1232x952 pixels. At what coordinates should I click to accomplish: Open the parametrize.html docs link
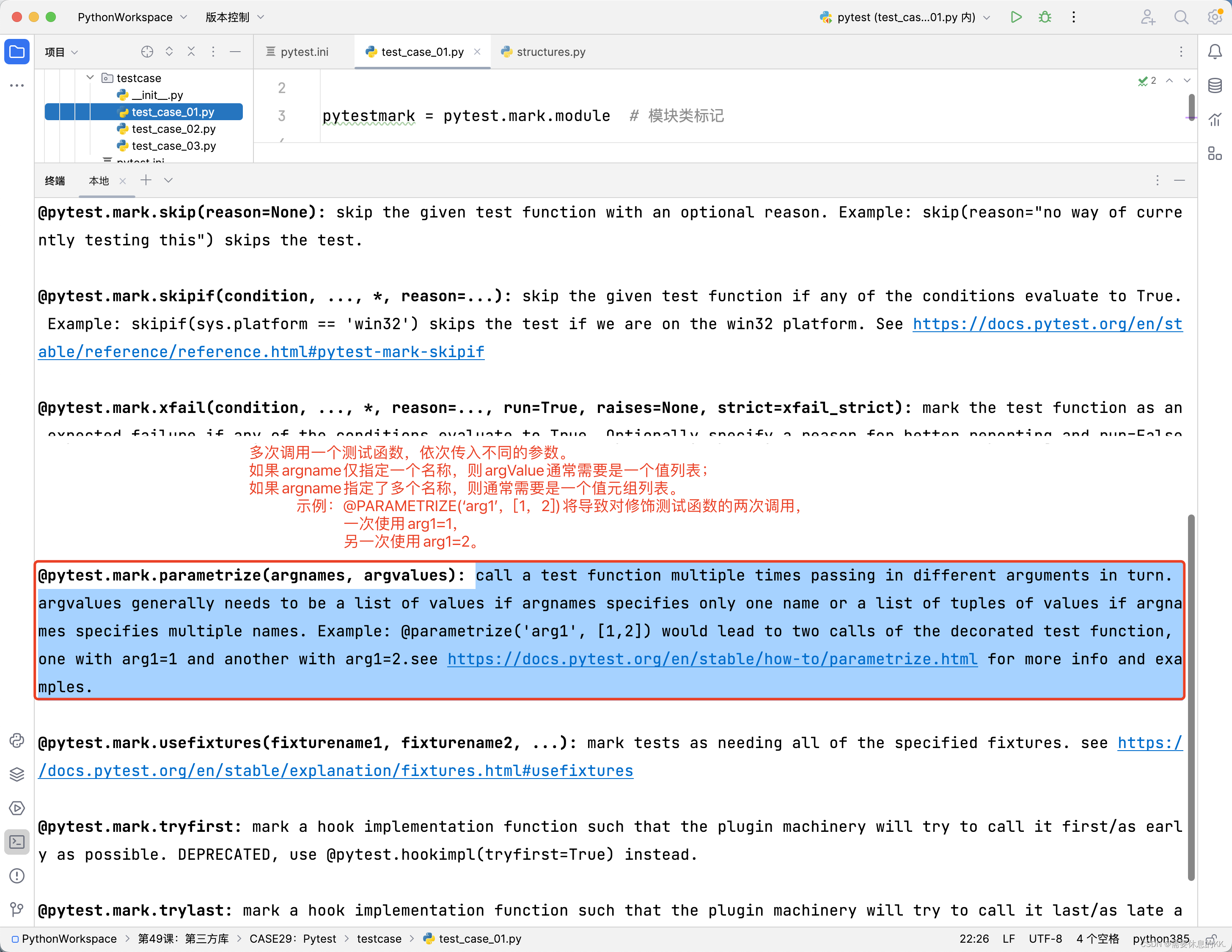(x=712, y=659)
